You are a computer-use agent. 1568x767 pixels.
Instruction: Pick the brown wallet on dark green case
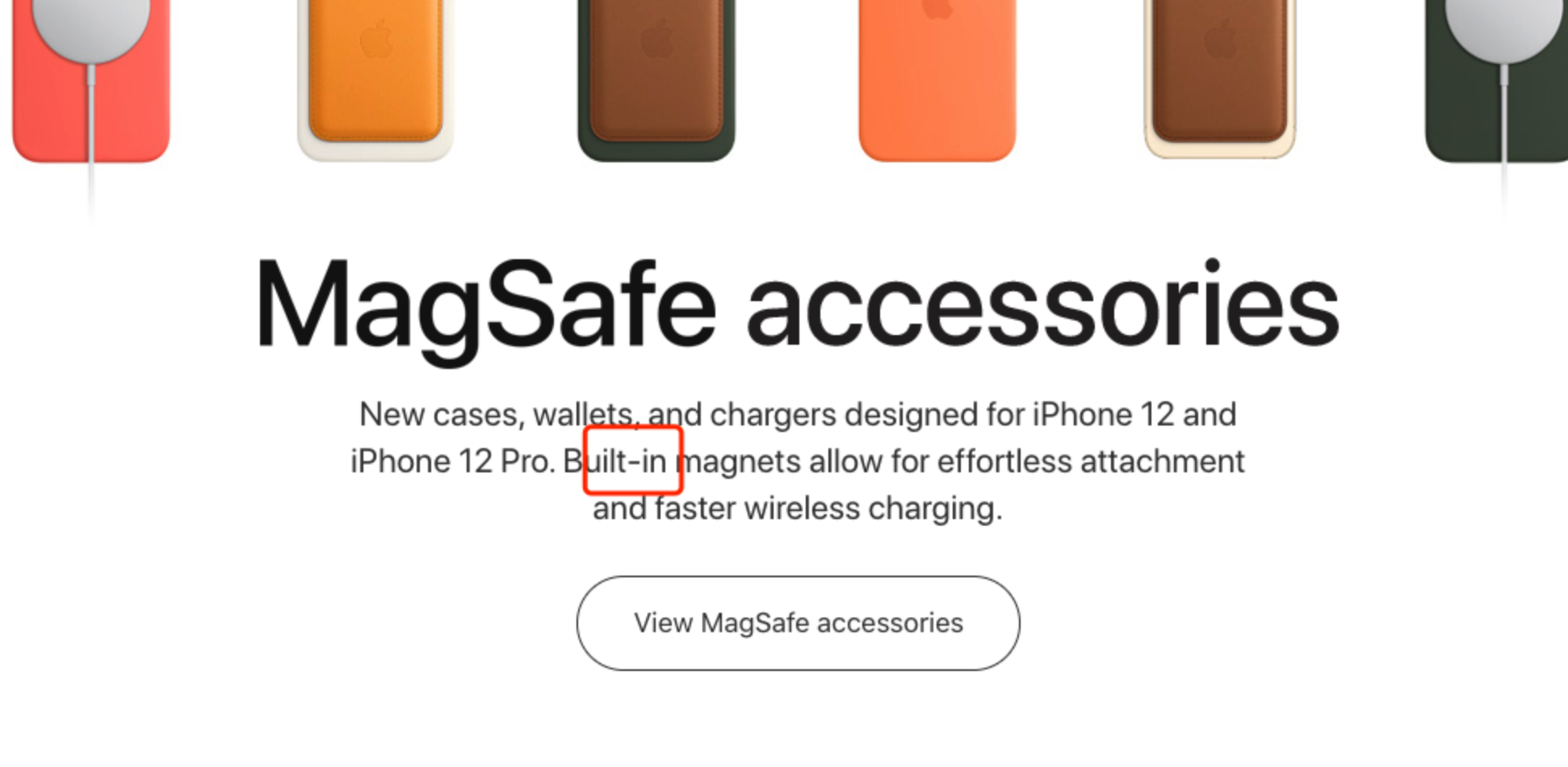pos(656,81)
